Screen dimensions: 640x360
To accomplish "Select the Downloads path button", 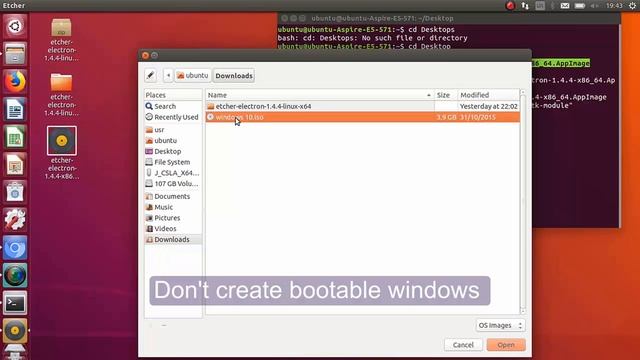I will 234,76.
